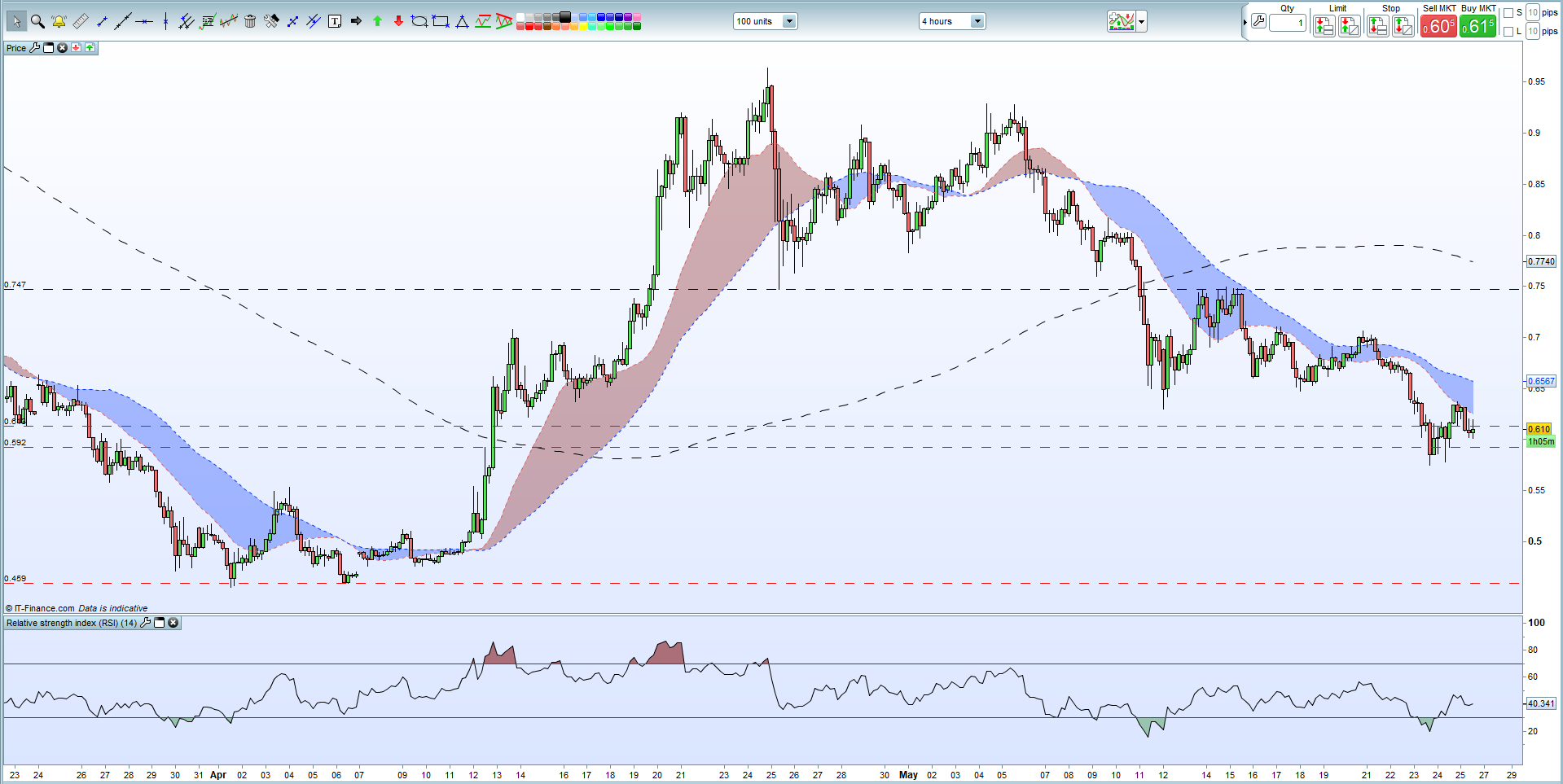Pick the green up-arrow marker tool
This screenshot has height=784, width=1563.
point(377,21)
